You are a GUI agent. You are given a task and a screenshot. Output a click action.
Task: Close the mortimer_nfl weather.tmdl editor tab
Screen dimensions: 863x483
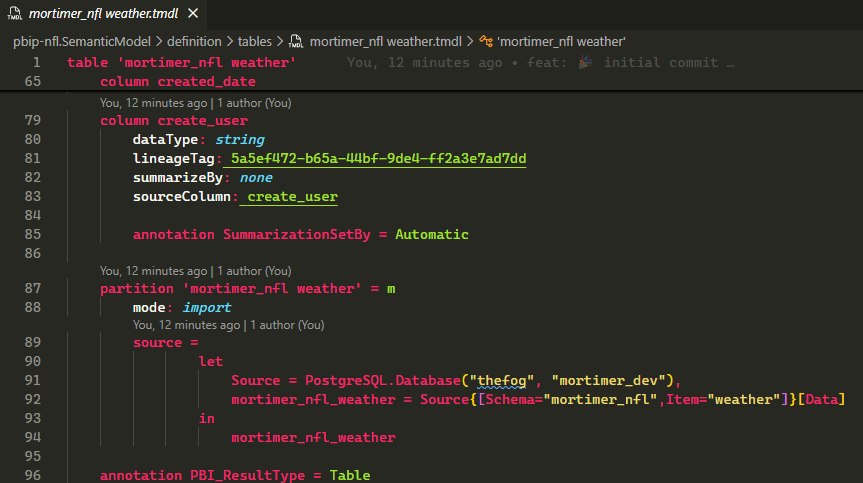click(x=193, y=15)
